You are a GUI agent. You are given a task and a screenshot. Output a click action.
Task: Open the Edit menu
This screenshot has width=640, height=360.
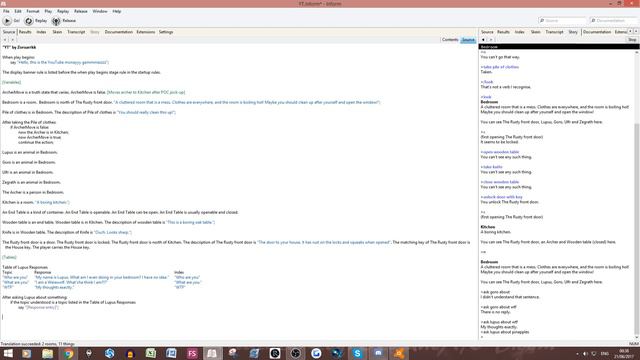coord(18,11)
